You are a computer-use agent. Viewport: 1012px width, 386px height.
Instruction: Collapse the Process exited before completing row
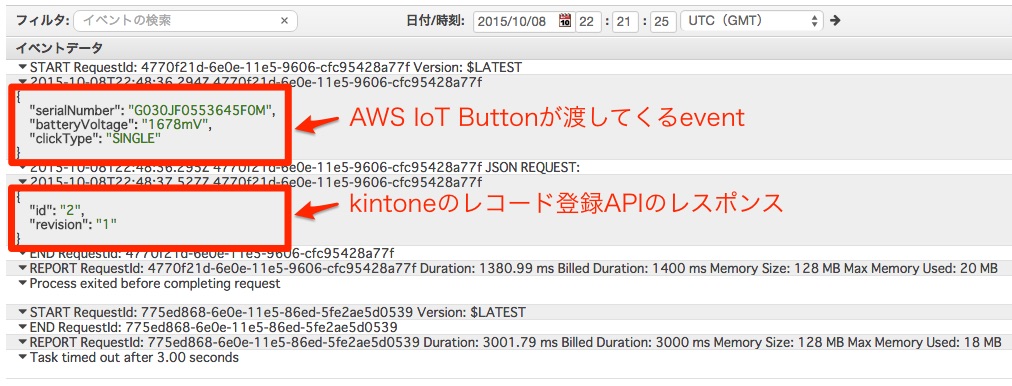[23, 283]
